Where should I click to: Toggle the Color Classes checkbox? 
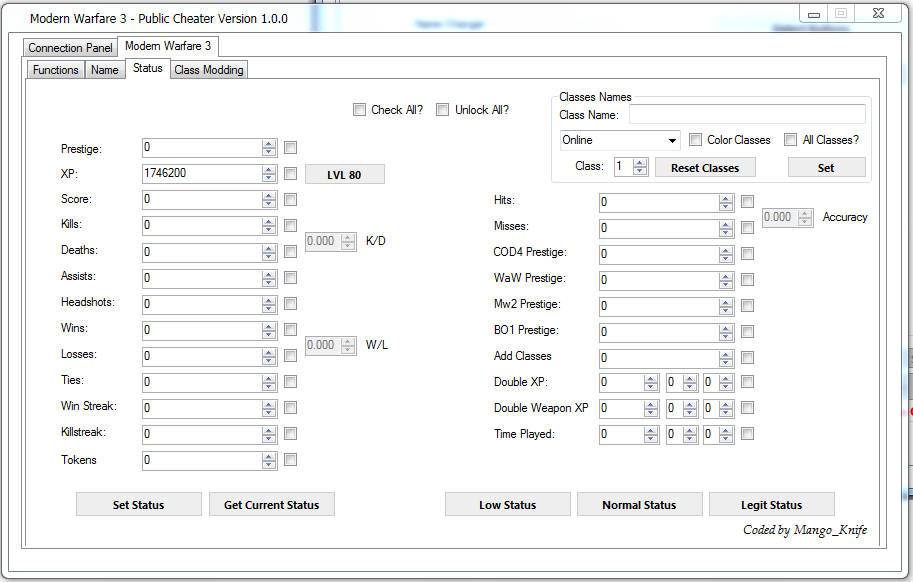tap(695, 140)
